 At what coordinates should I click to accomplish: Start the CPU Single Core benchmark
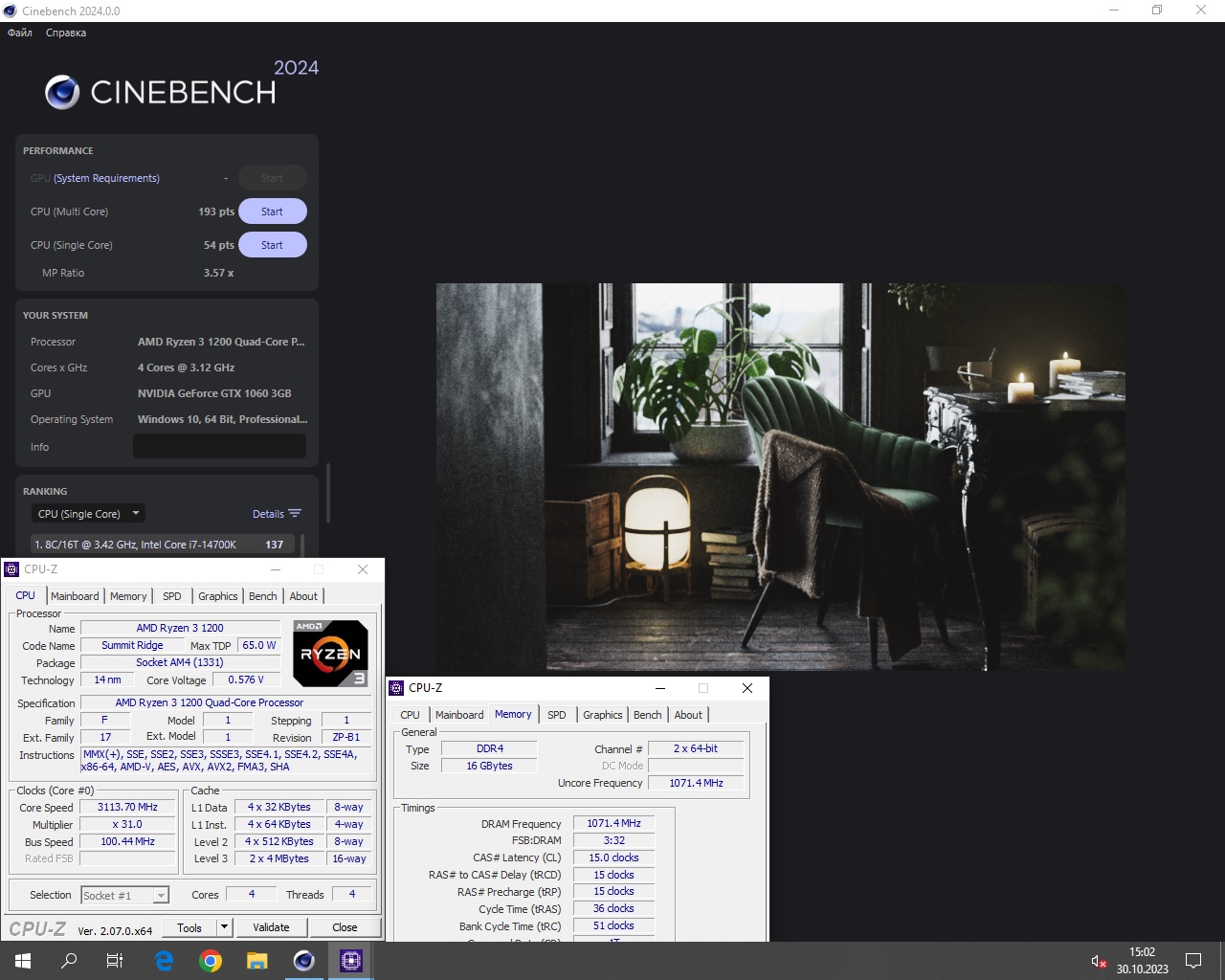272,245
